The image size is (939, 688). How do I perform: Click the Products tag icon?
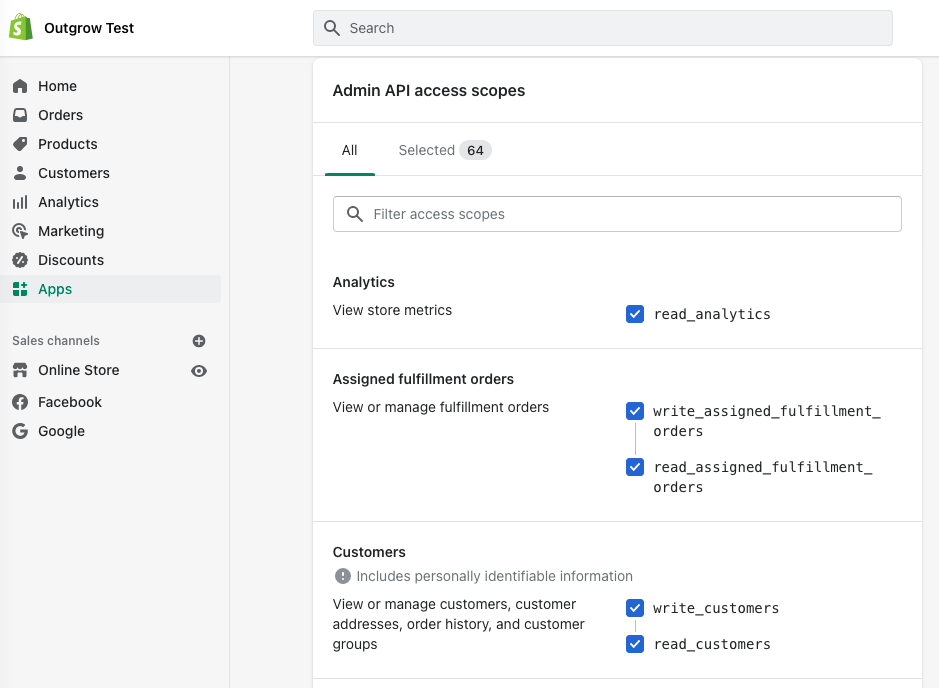[20, 144]
